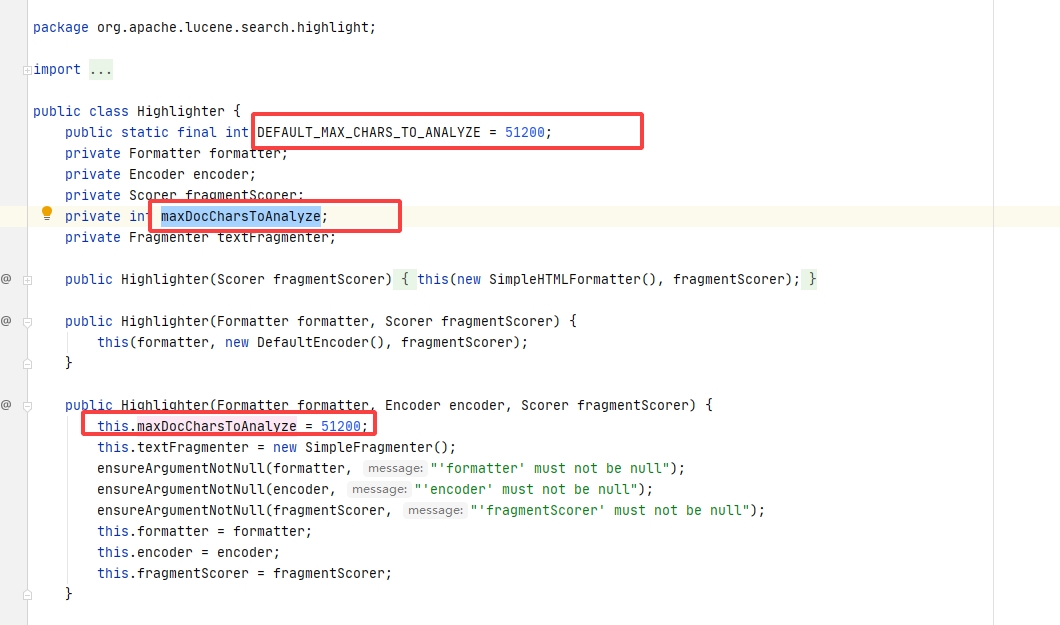This screenshot has height=625, width=1060.
Task: Click 'Encoder encoder' parameter in third constructor
Action: 445,405
